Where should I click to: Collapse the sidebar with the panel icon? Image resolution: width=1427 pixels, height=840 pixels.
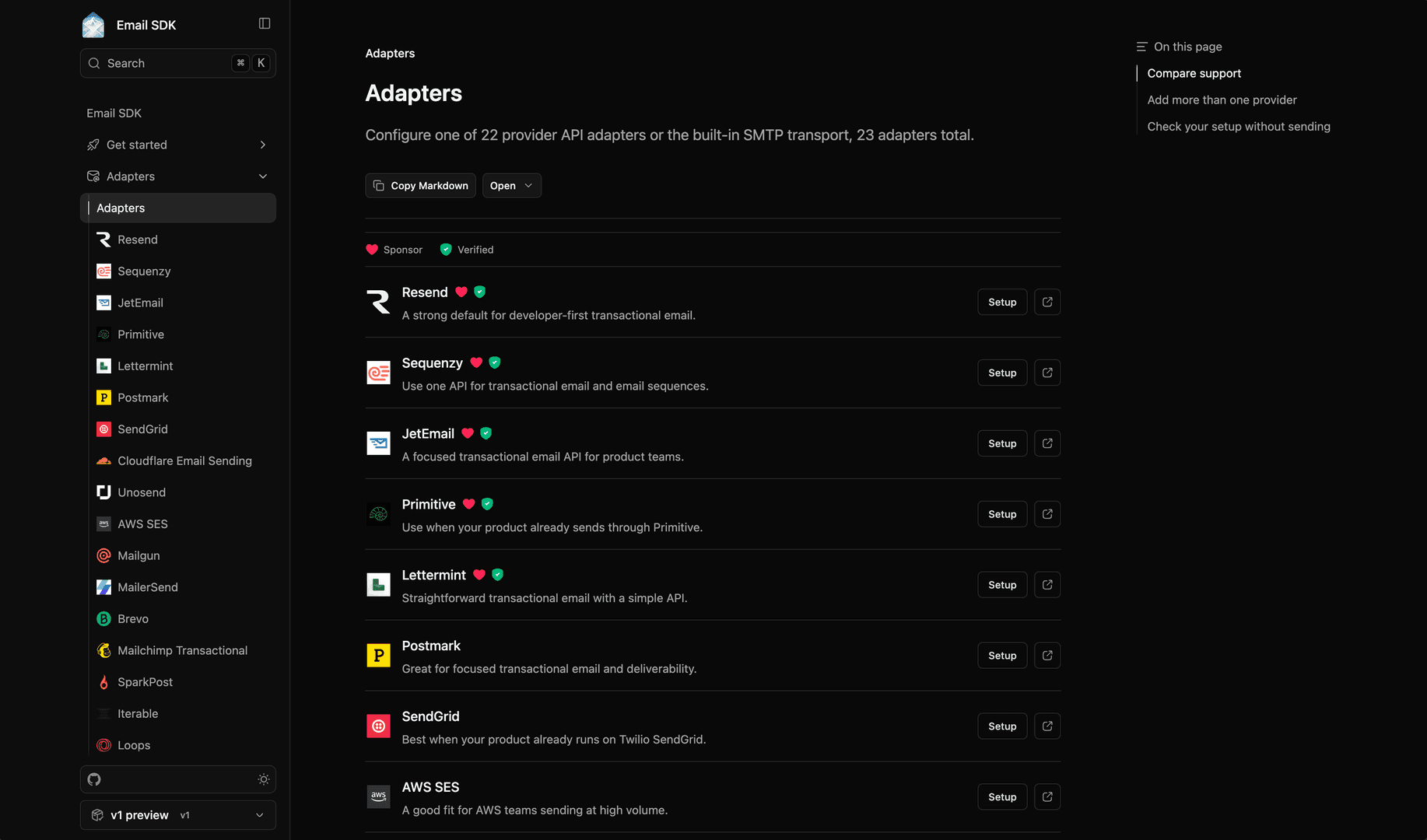pos(265,23)
